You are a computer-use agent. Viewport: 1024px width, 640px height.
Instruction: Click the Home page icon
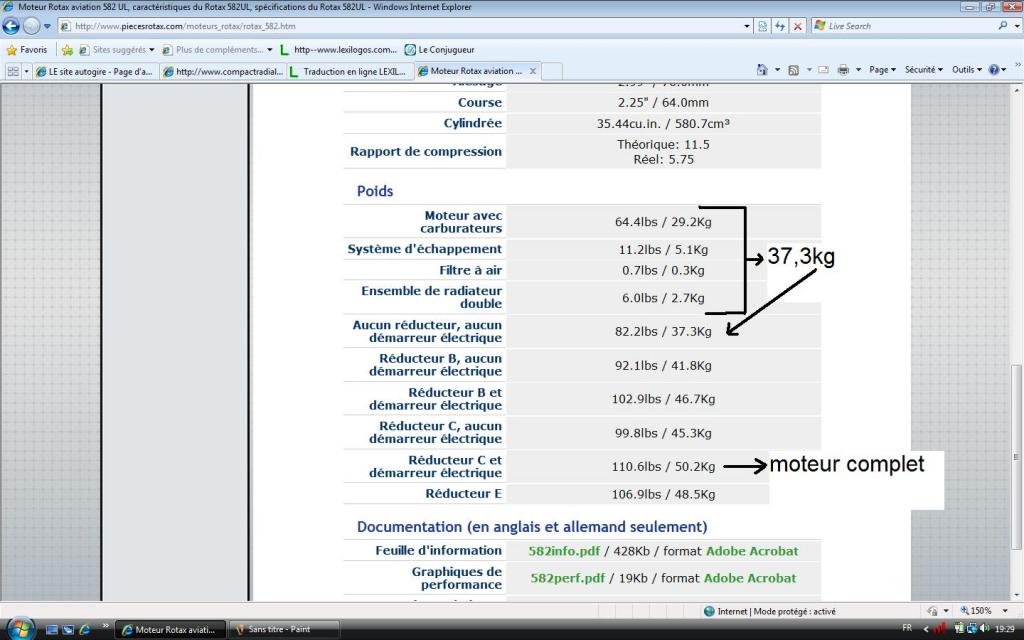(762, 69)
